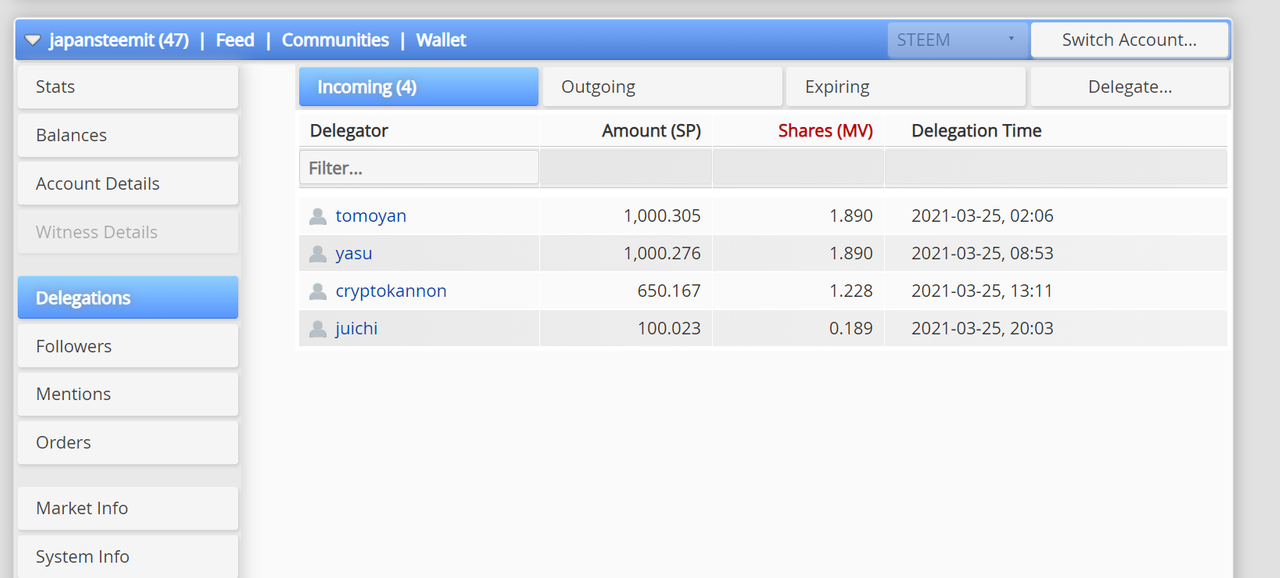The width and height of the screenshot is (1280, 578).
Task: Click the avatar icon beside tomoyan
Action: 318,216
